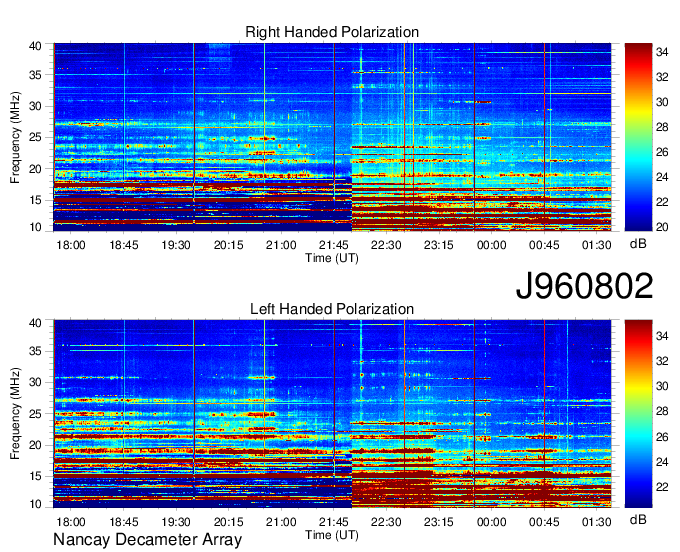680x552 pixels.
Task: Click the right-handed polarization spectrogram
Action: click(332, 137)
